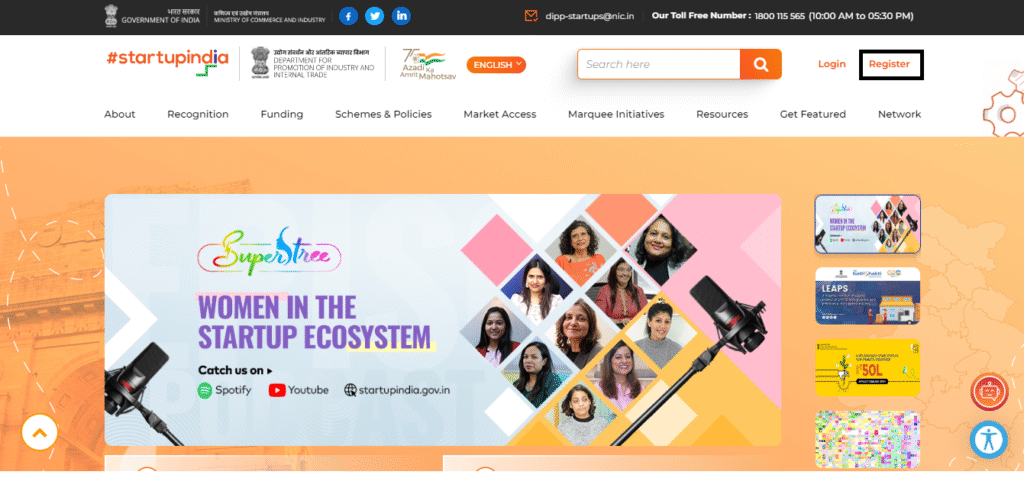Click the email envelope icon
Image resolution: width=1024 pixels, height=478 pixels.
point(531,16)
